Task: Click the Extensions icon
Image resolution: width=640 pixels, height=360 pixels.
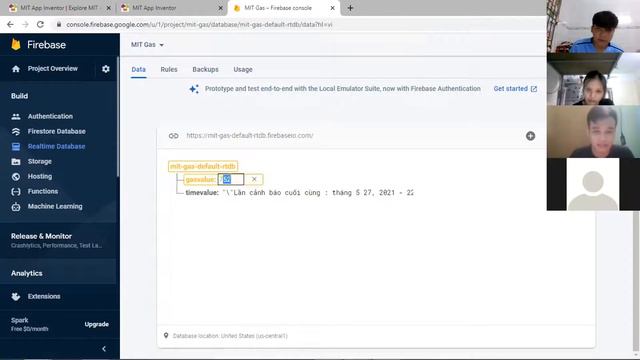Action: coord(16,297)
